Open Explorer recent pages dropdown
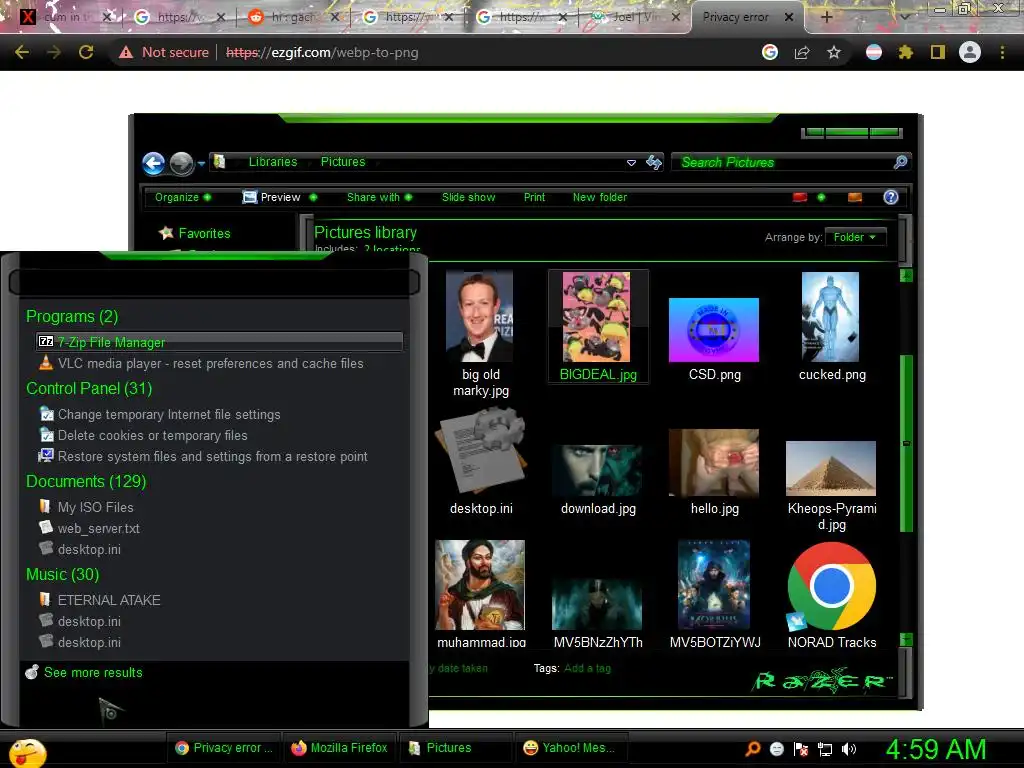This screenshot has width=1024, height=768. point(201,164)
